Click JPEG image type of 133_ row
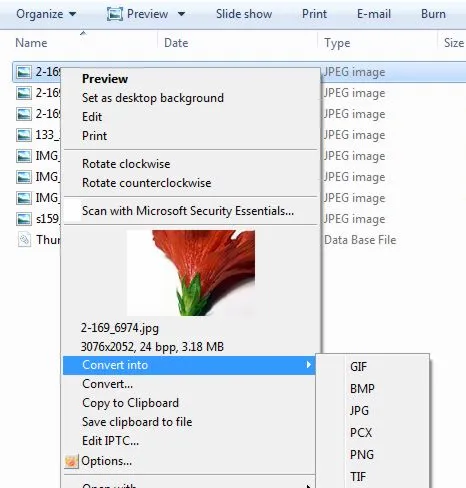466x488 pixels. click(354, 135)
